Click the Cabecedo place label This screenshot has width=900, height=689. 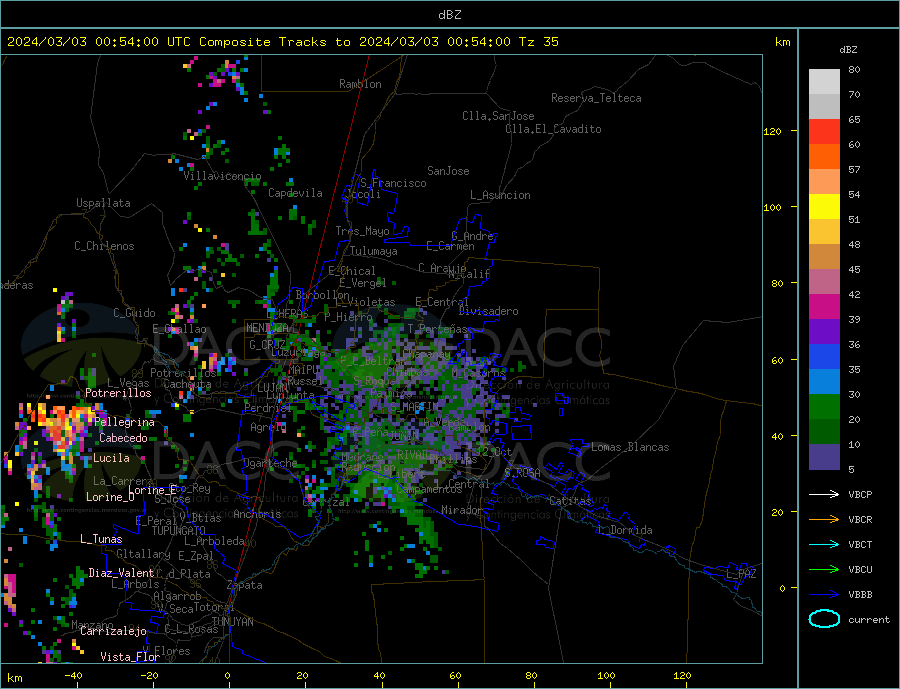(x=123, y=438)
